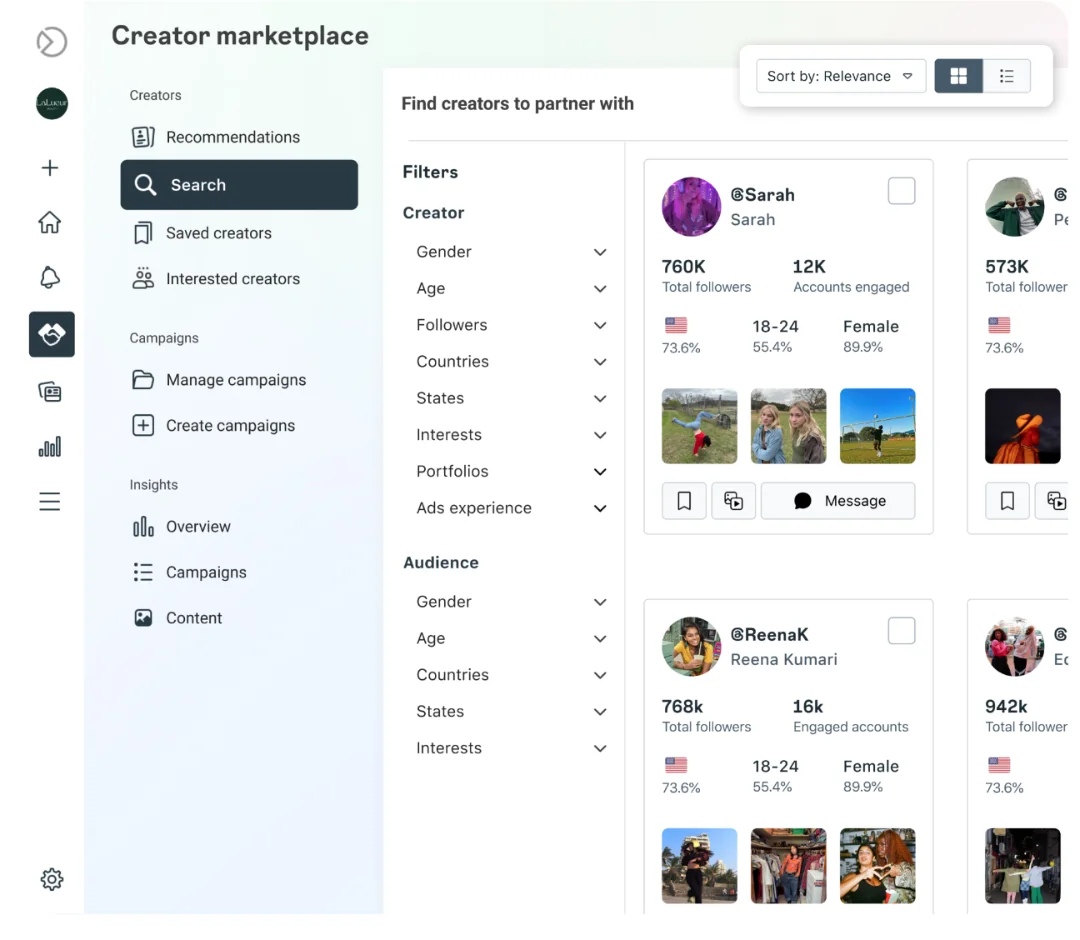
Task: Click the app logo at the top of the left rail
Action: pyautogui.click(x=52, y=42)
